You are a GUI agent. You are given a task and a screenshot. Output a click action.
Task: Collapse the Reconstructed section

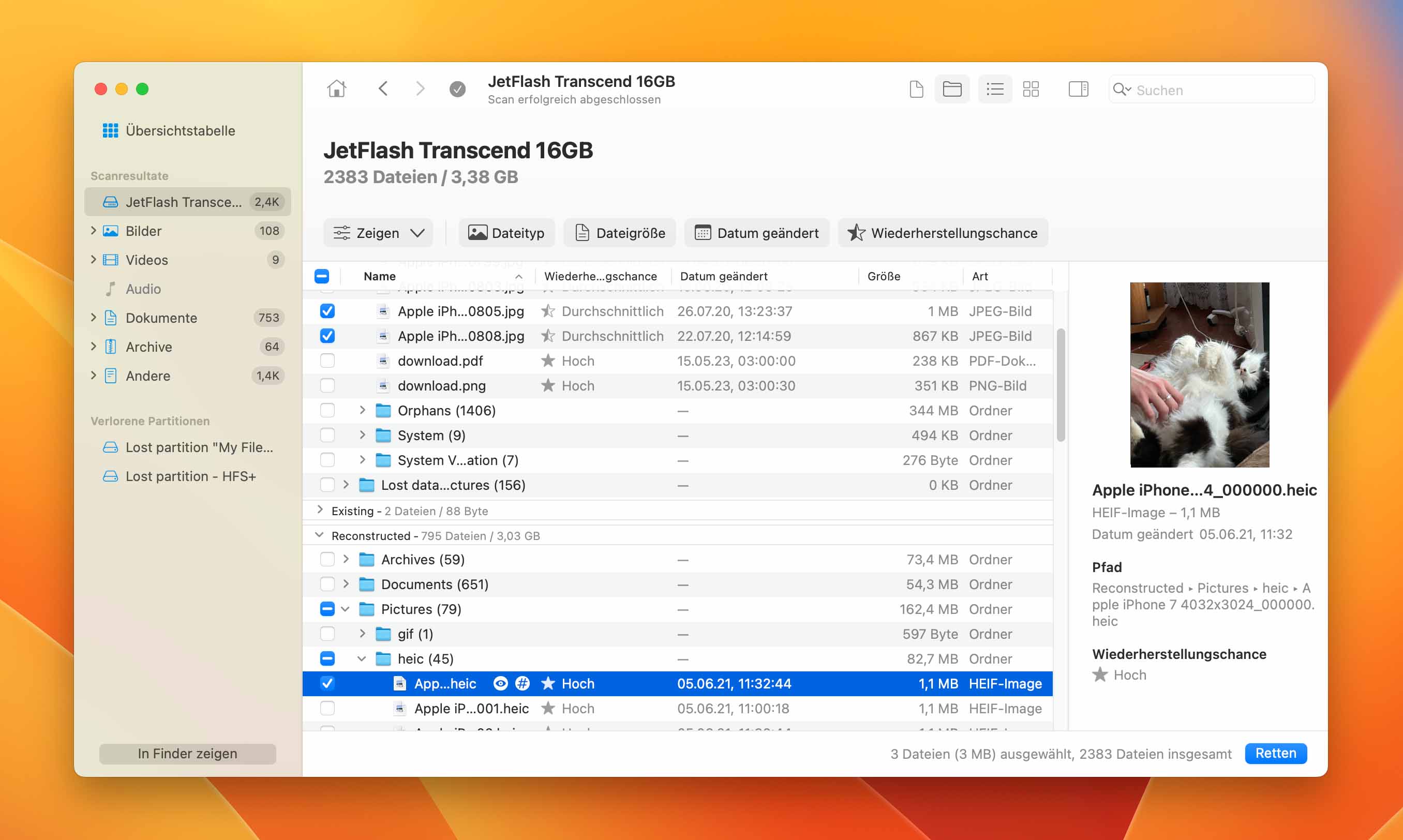tap(320, 535)
